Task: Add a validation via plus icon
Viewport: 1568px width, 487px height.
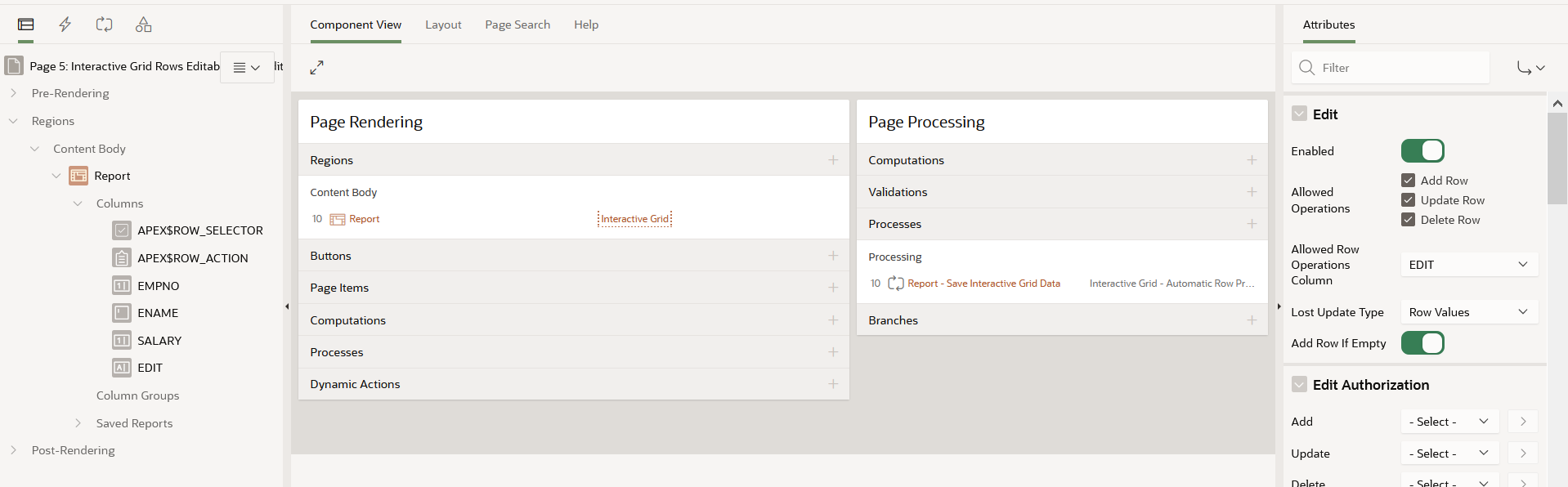Action: 1252,192
